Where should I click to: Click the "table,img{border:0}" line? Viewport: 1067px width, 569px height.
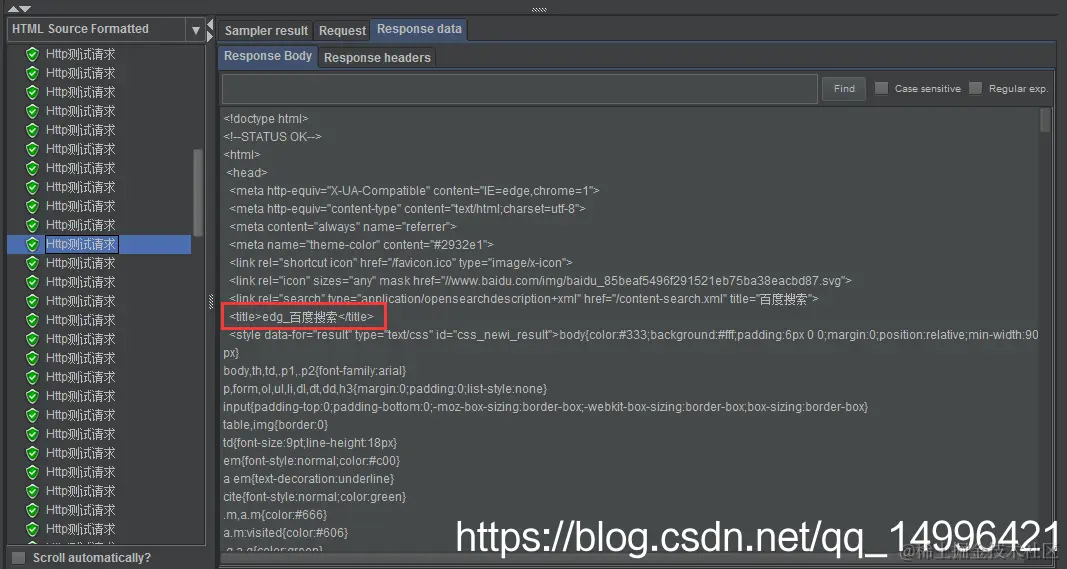tap(276, 425)
